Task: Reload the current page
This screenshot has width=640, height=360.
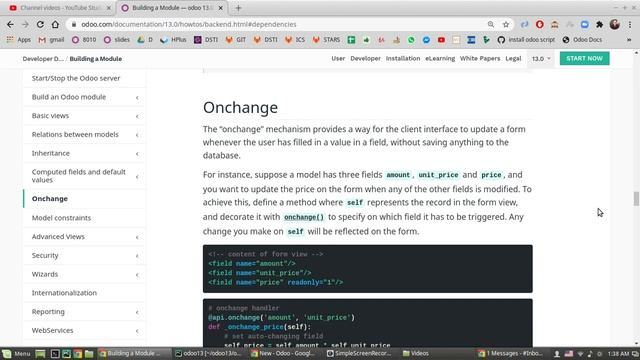Action: (40, 24)
